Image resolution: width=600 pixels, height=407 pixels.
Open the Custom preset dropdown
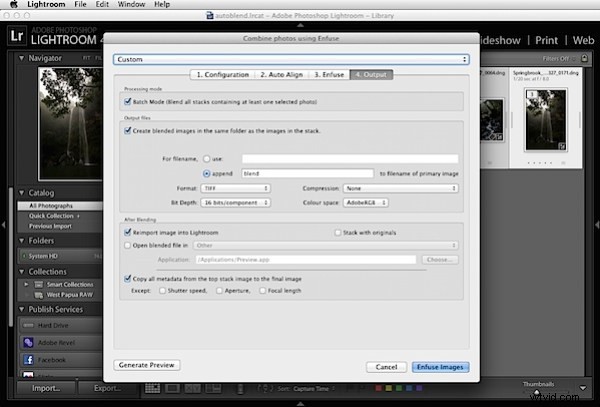coord(291,59)
